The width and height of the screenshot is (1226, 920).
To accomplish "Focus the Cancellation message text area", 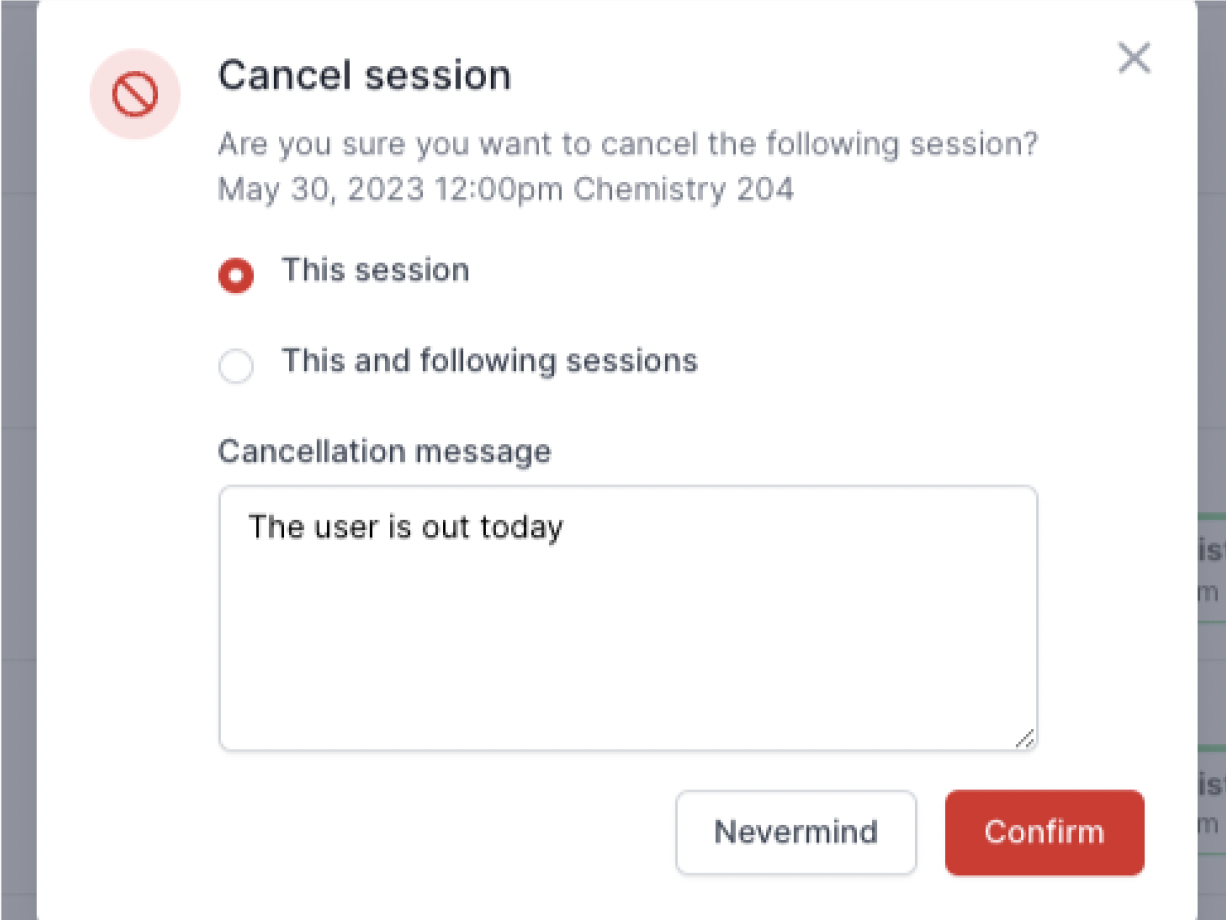I will point(628,618).
